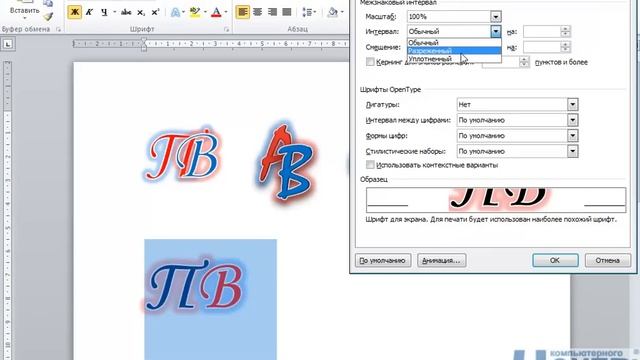Click the kerning points spinner arrows

coord(524,62)
